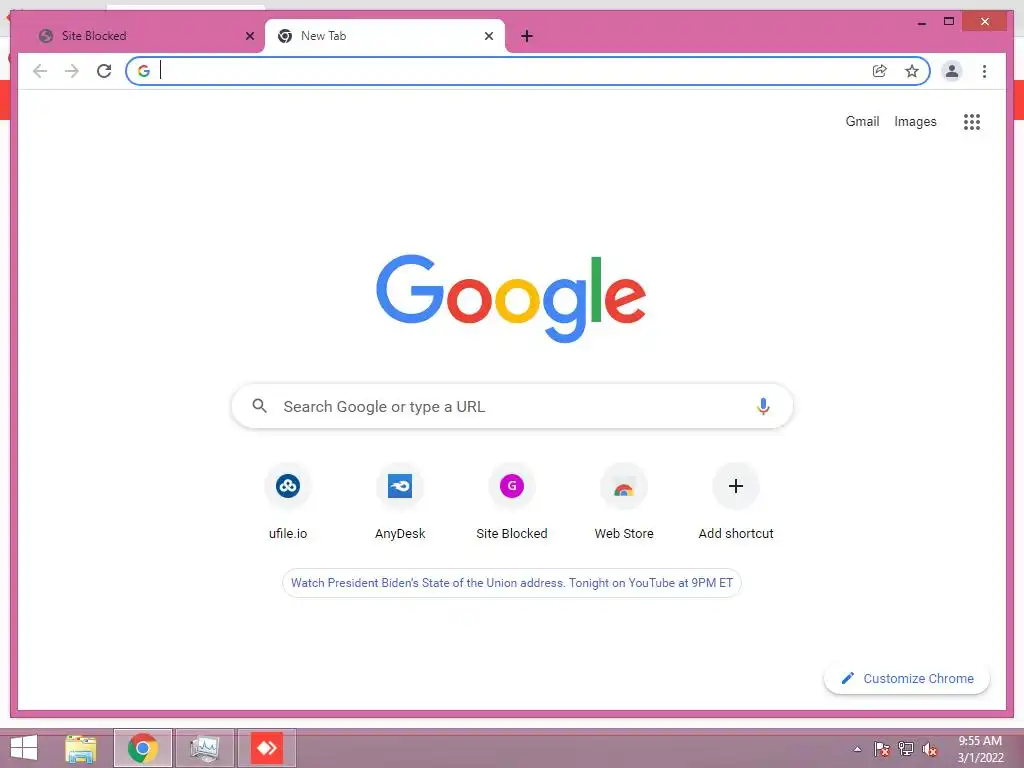Open AnyDesk from the taskbar

pos(266,748)
